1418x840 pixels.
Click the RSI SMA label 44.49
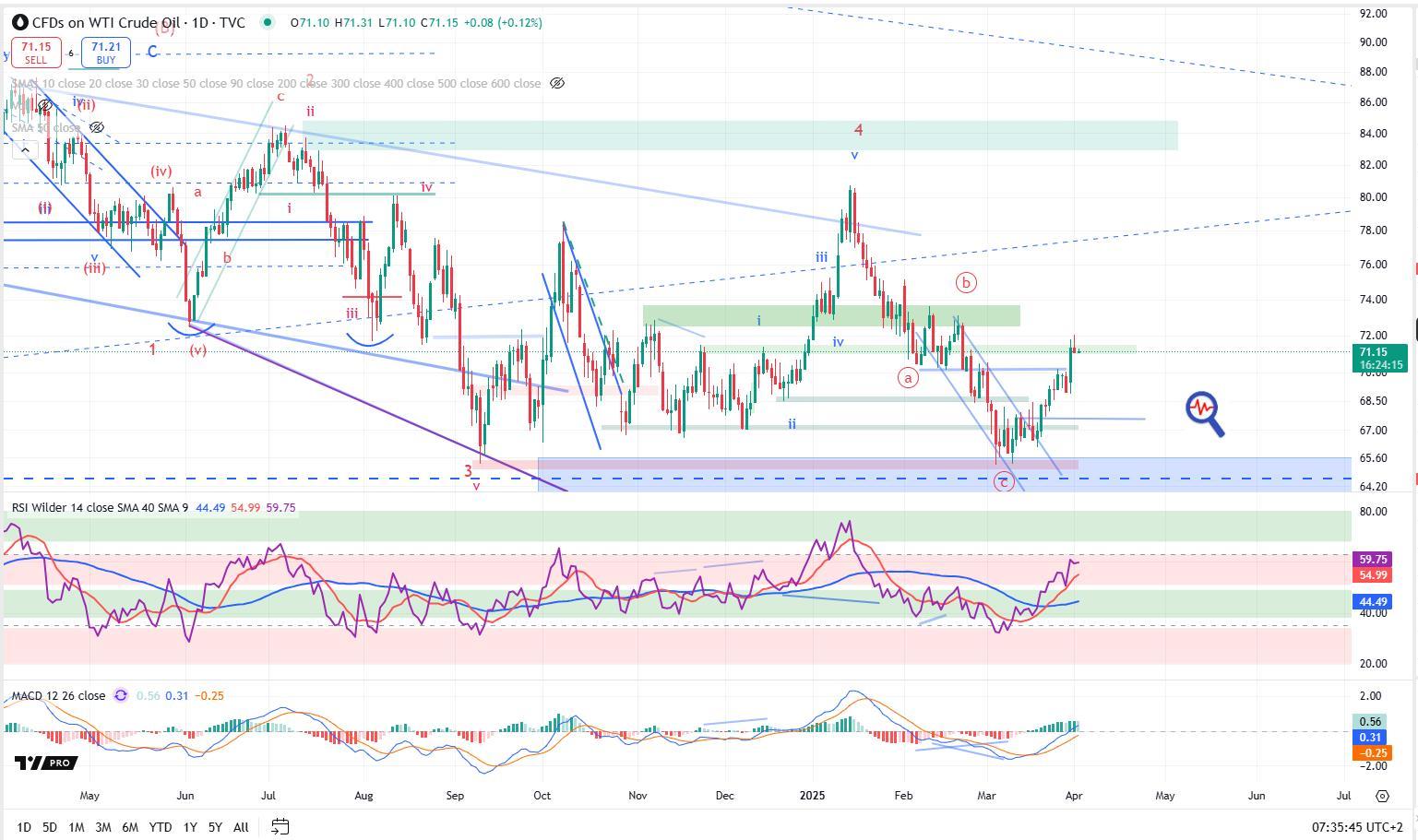1374,602
